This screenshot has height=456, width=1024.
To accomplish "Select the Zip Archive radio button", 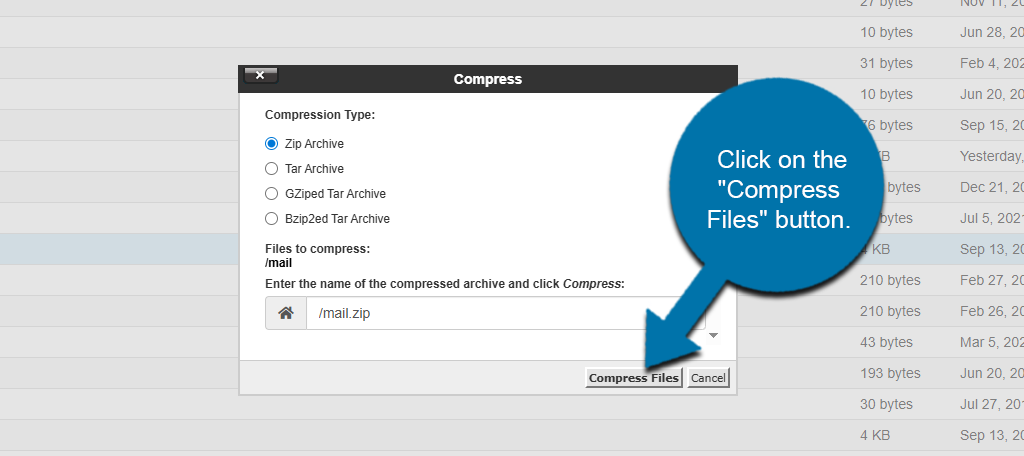I will pyautogui.click(x=271, y=144).
